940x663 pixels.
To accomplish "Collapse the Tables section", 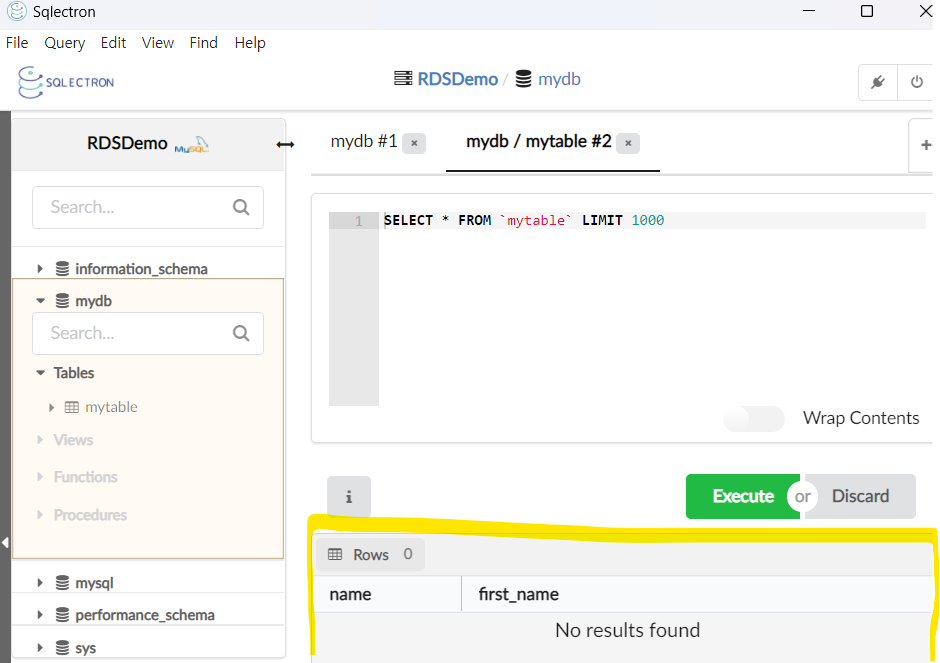I will click(40, 373).
